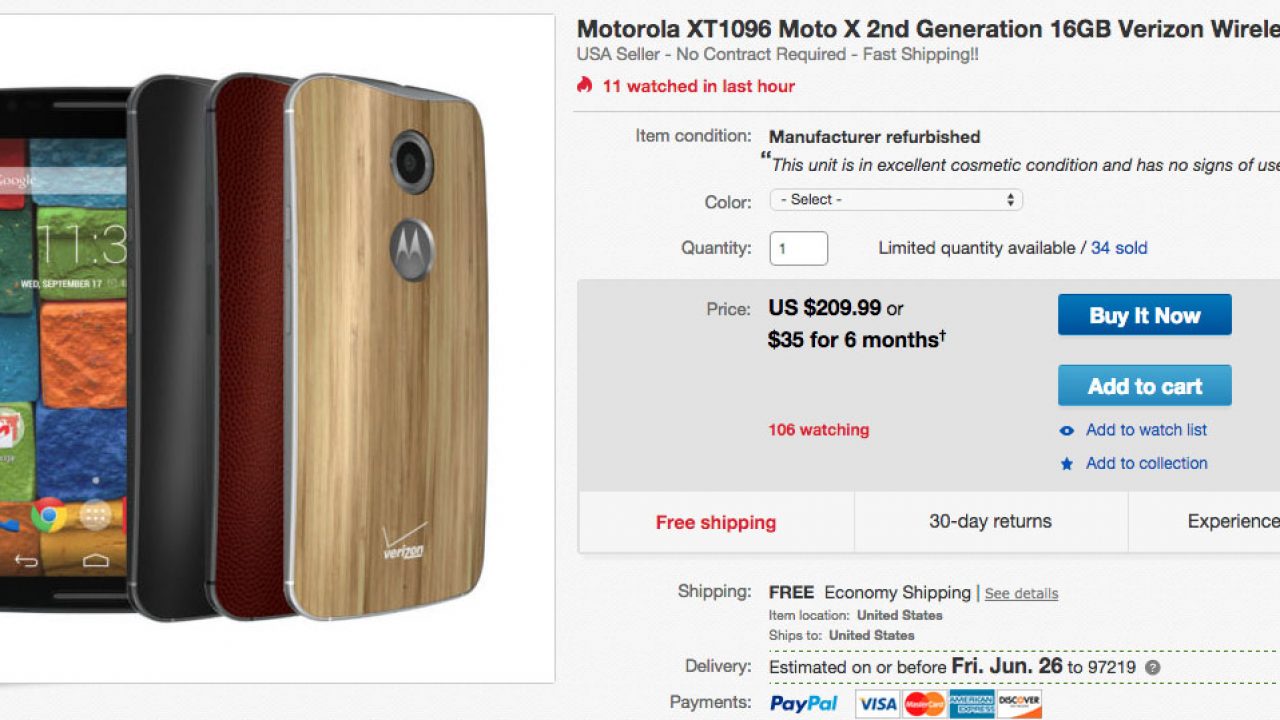Click Add to collection link
The image size is (1280, 720).
pyautogui.click(x=1146, y=463)
